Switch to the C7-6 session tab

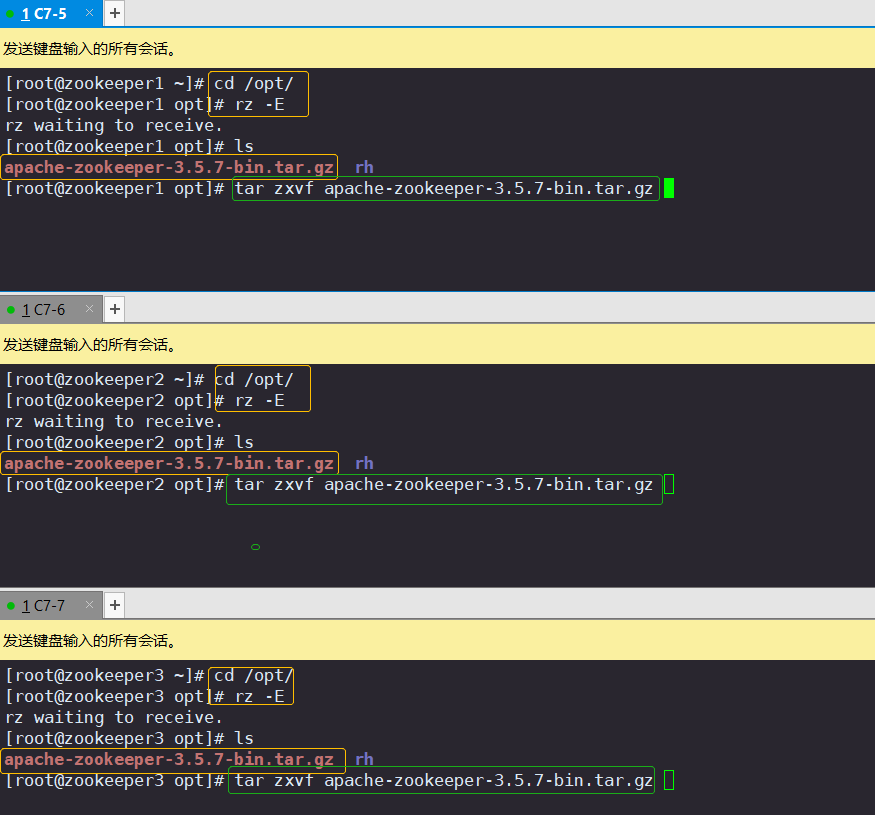pyautogui.click(x=51, y=309)
